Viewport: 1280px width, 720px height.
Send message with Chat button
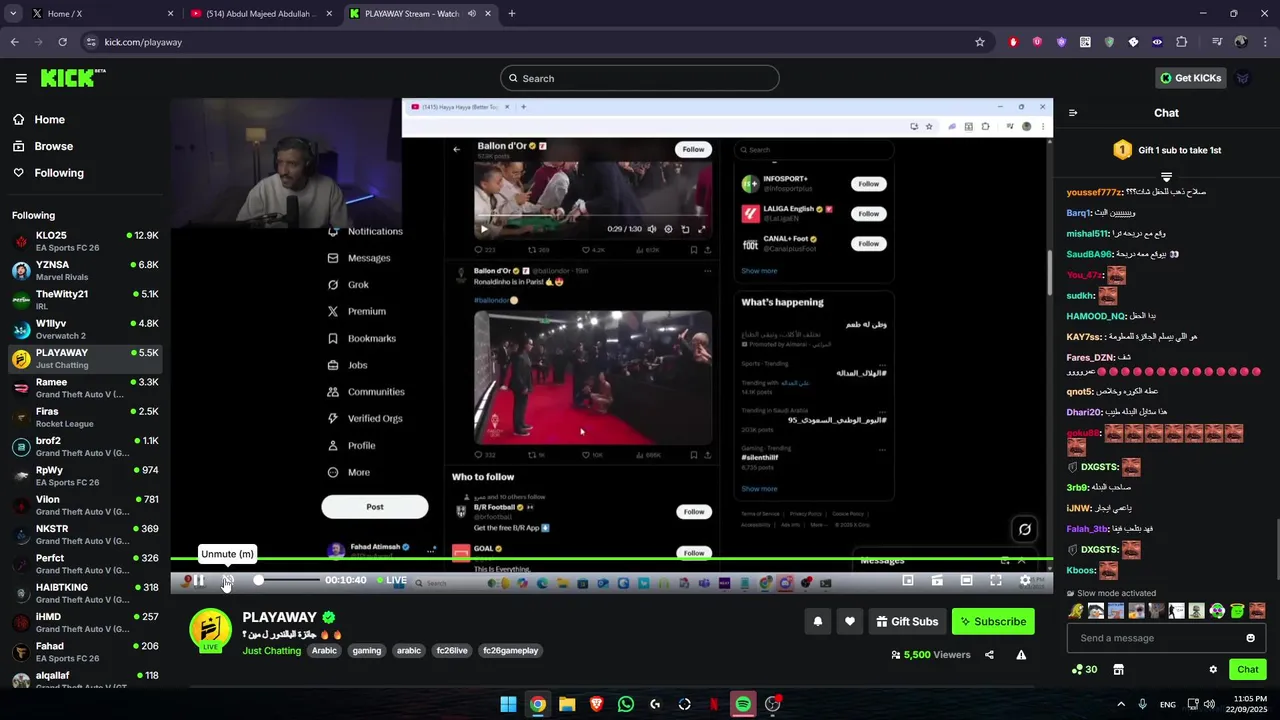click(1248, 670)
